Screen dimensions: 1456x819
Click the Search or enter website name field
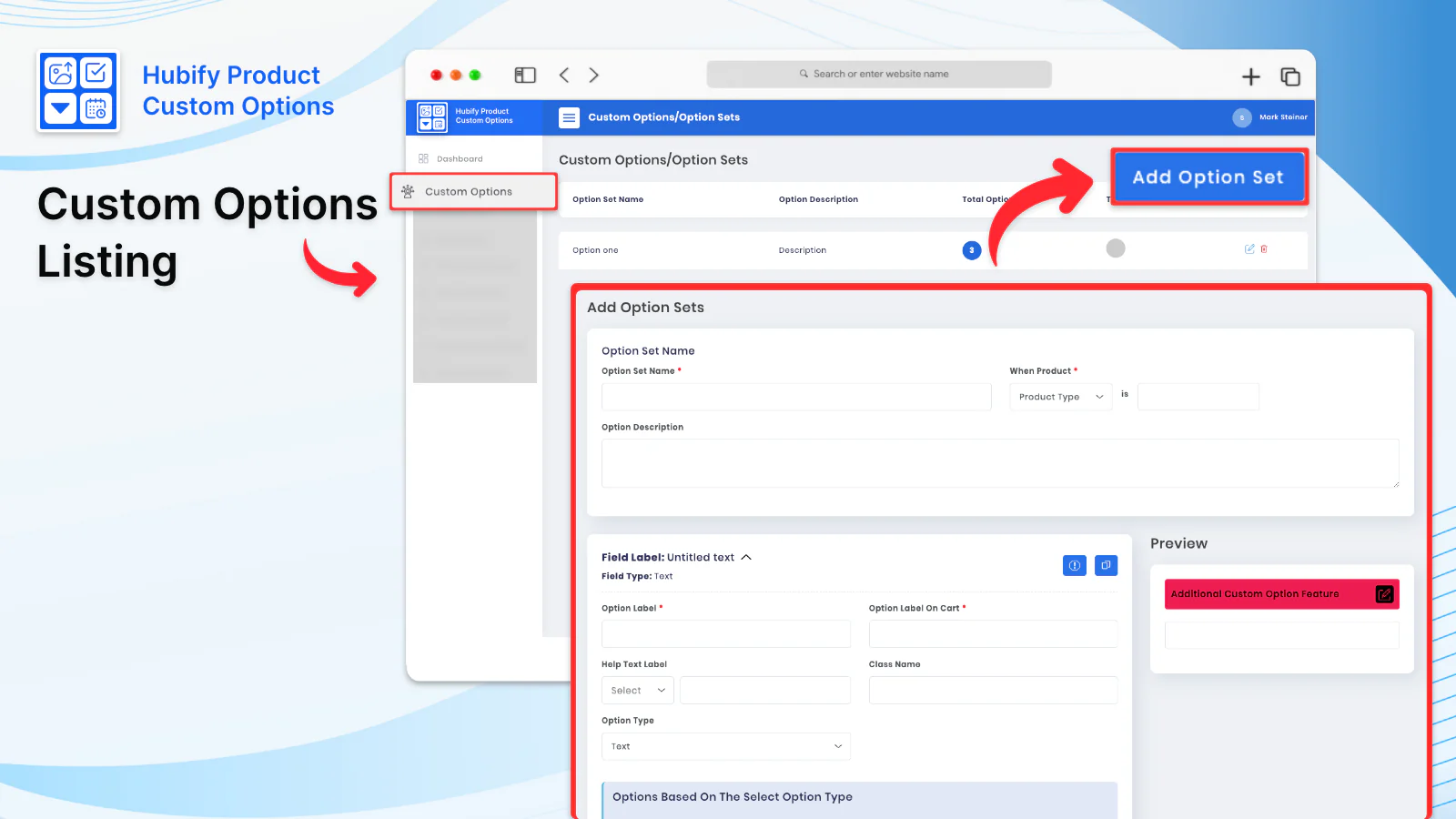[x=879, y=75]
